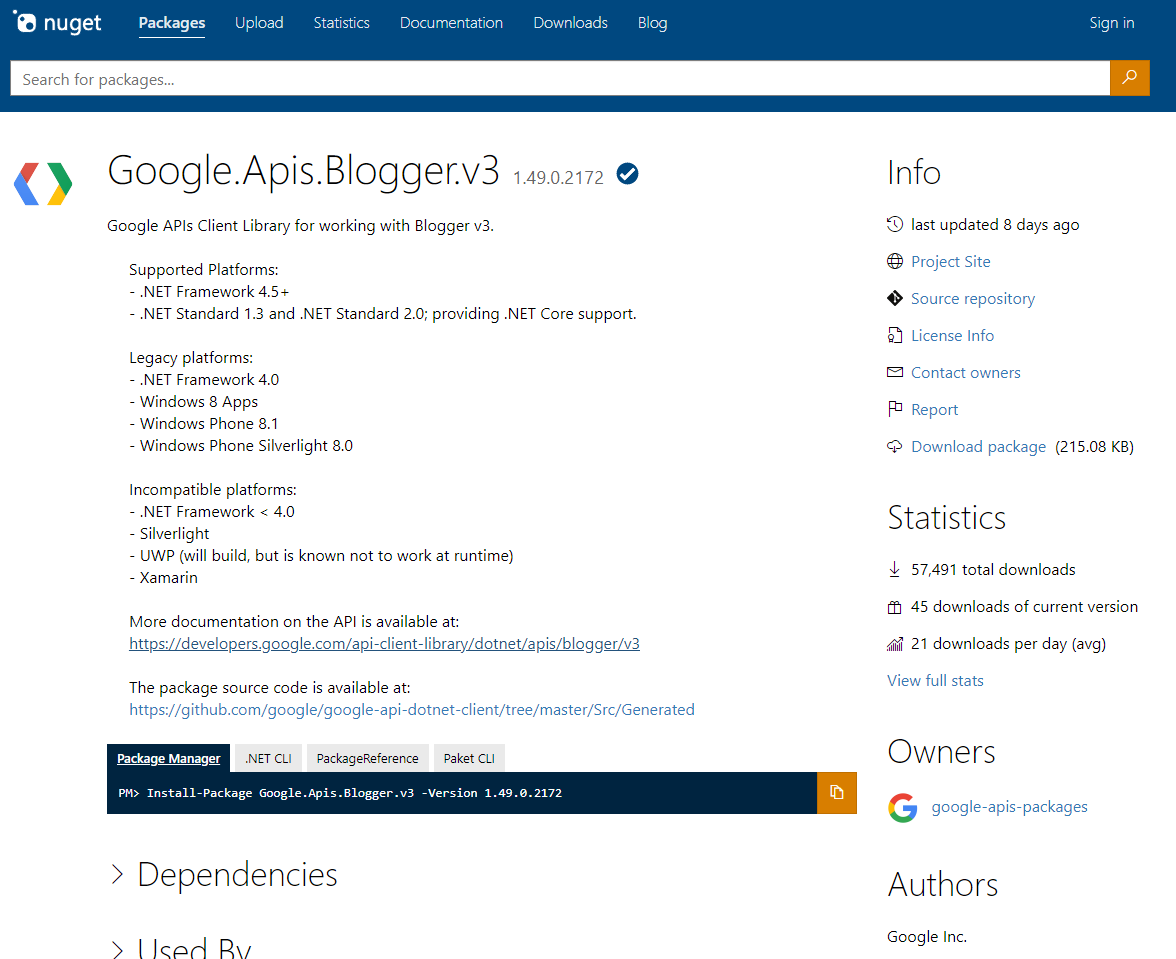The image size is (1176, 959).
Task: Expand the Dependencies section
Action: [x=224, y=874]
